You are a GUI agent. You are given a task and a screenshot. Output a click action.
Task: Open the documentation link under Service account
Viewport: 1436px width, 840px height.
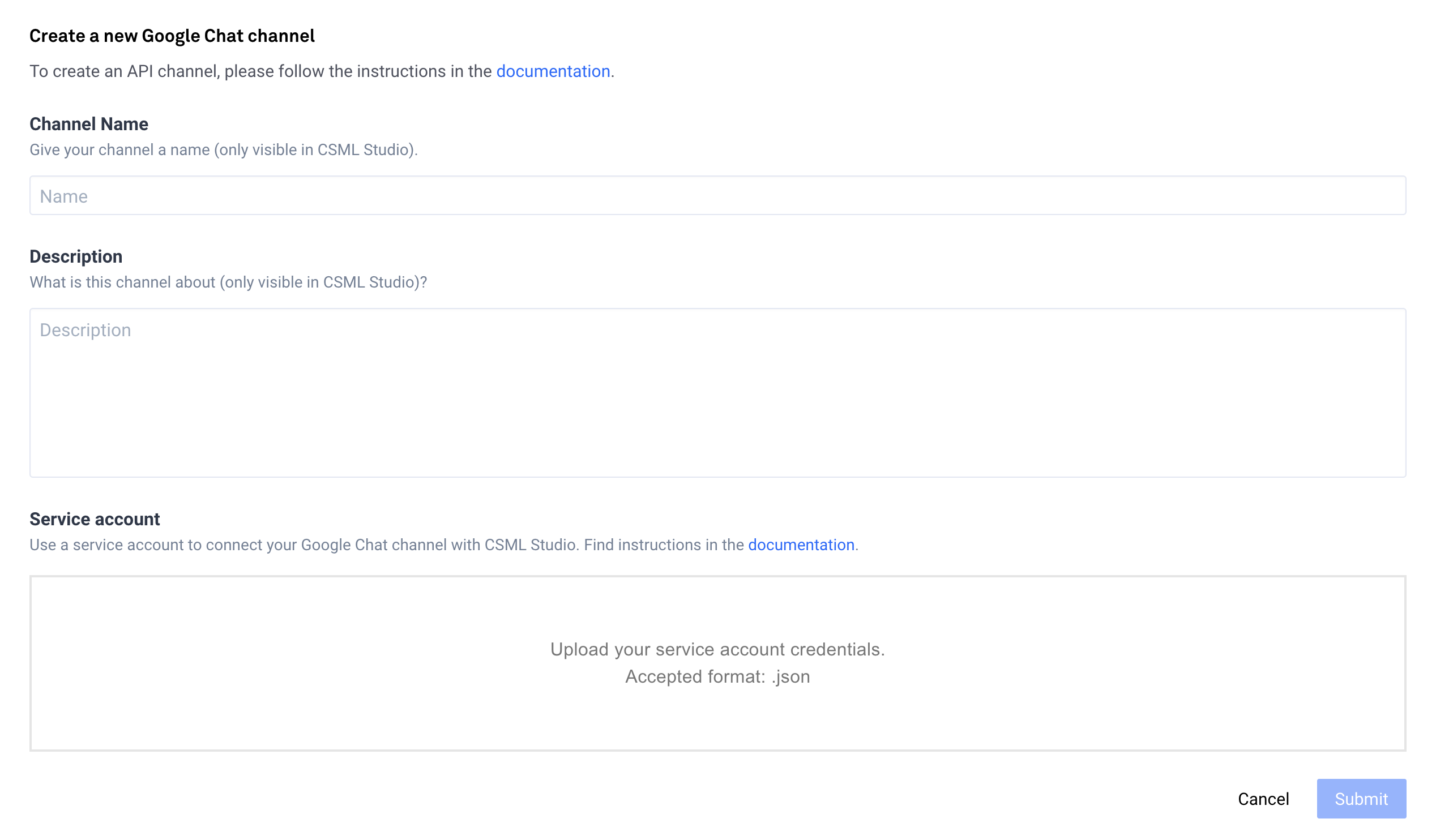point(801,545)
